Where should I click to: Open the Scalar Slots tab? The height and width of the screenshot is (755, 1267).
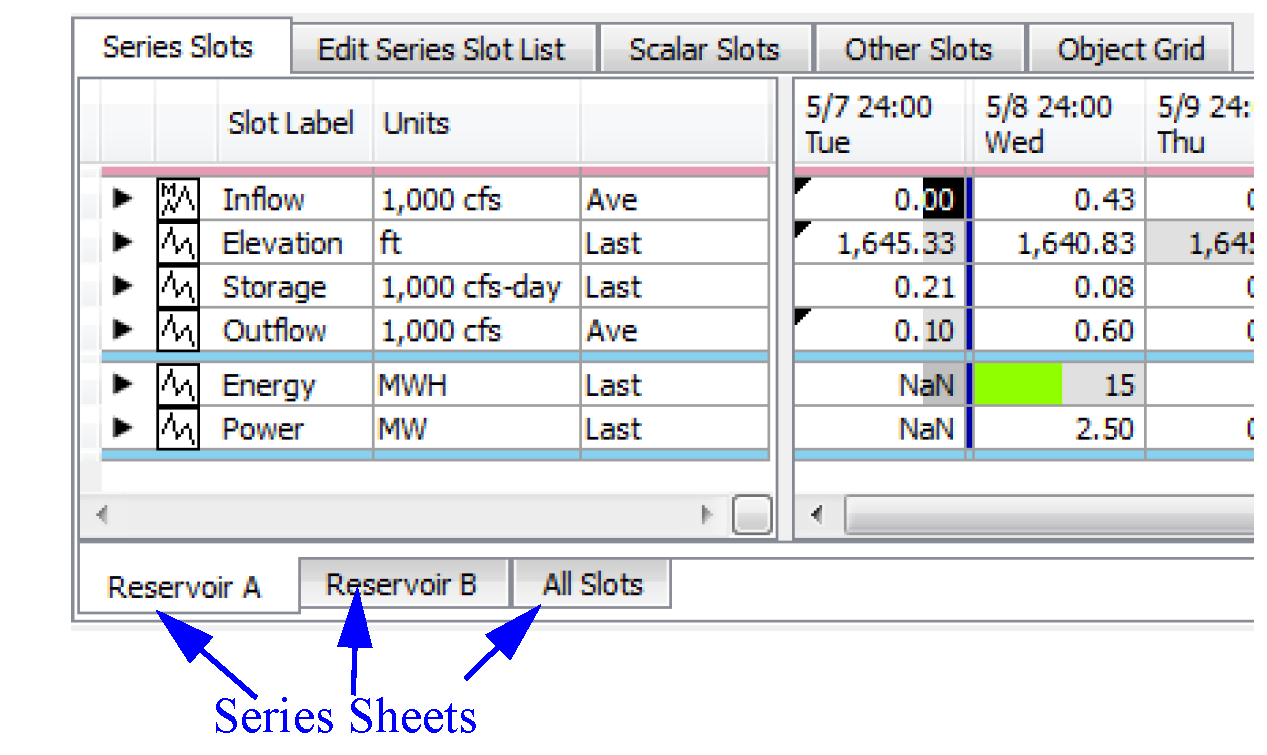704,49
